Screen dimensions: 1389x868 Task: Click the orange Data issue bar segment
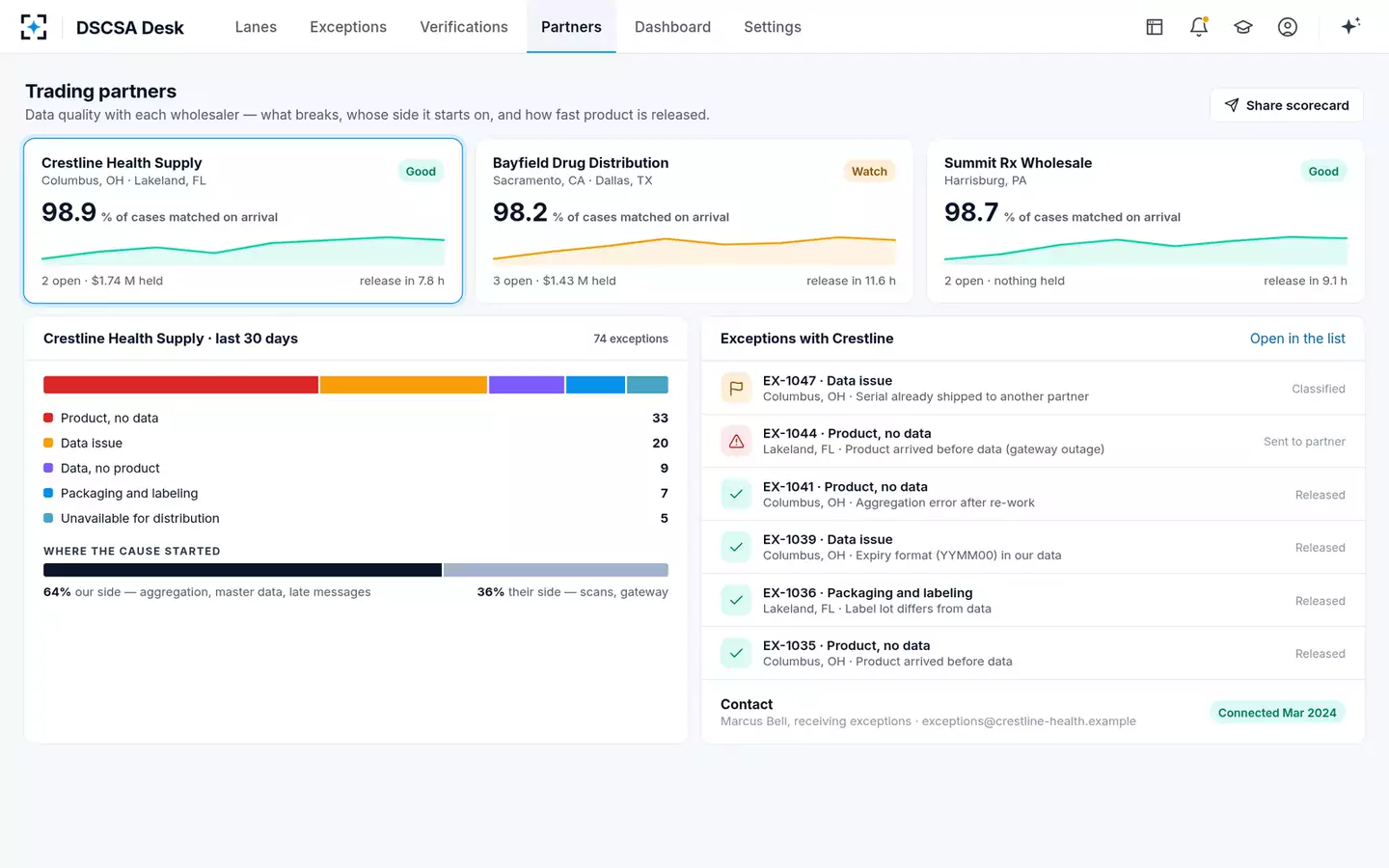pos(403,385)
